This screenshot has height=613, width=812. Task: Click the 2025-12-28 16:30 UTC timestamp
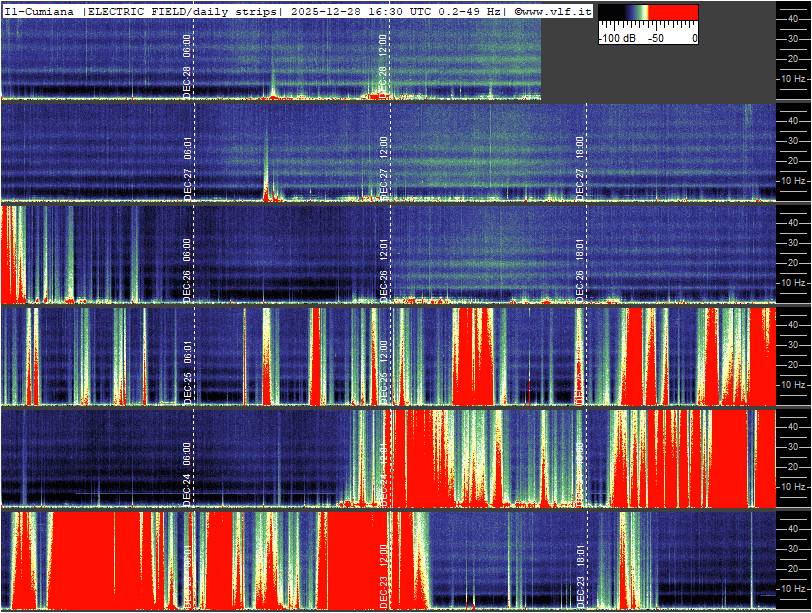[x=382, y=10]
